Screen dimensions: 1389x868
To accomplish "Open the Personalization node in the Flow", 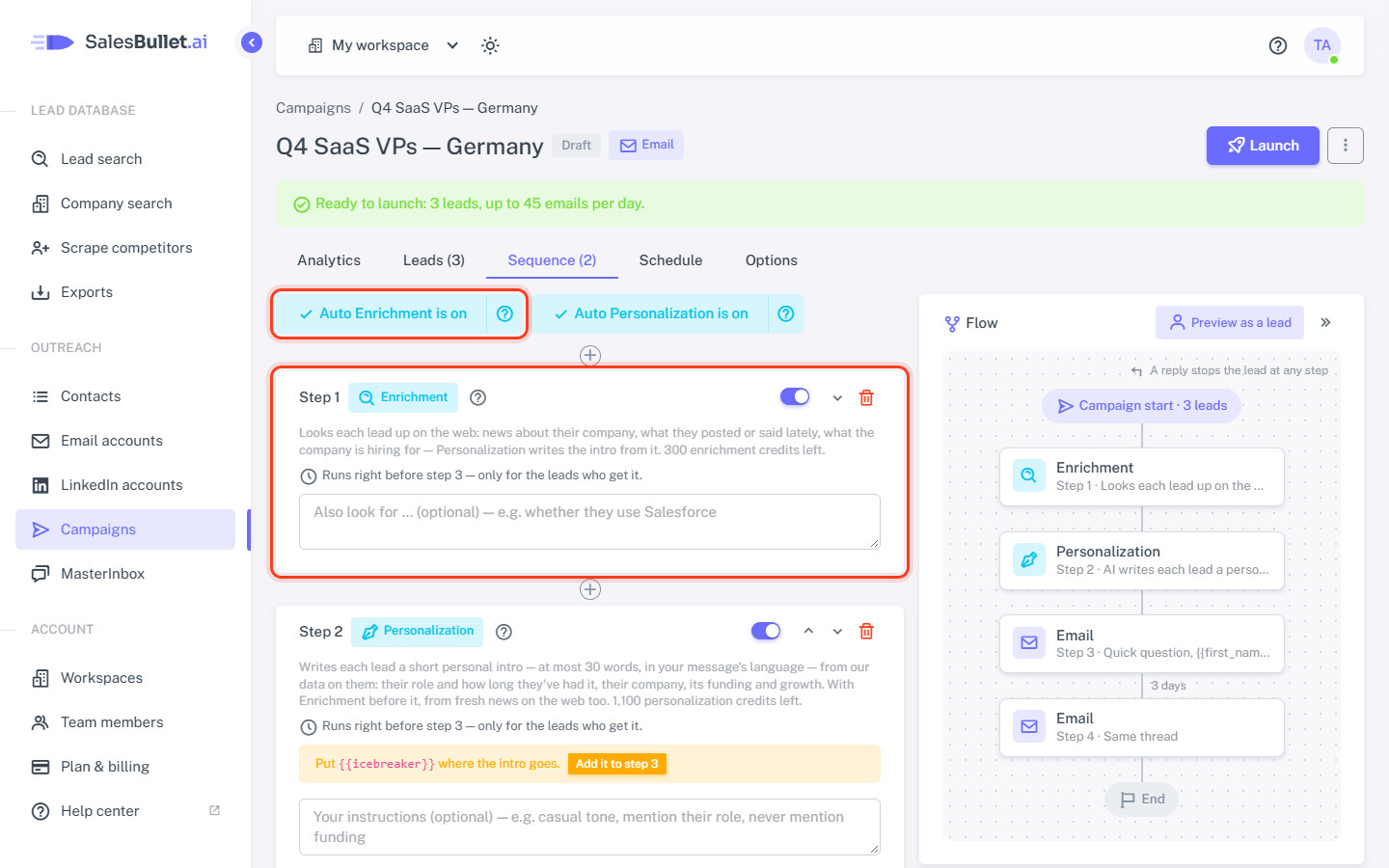I will coord(1142,560).
